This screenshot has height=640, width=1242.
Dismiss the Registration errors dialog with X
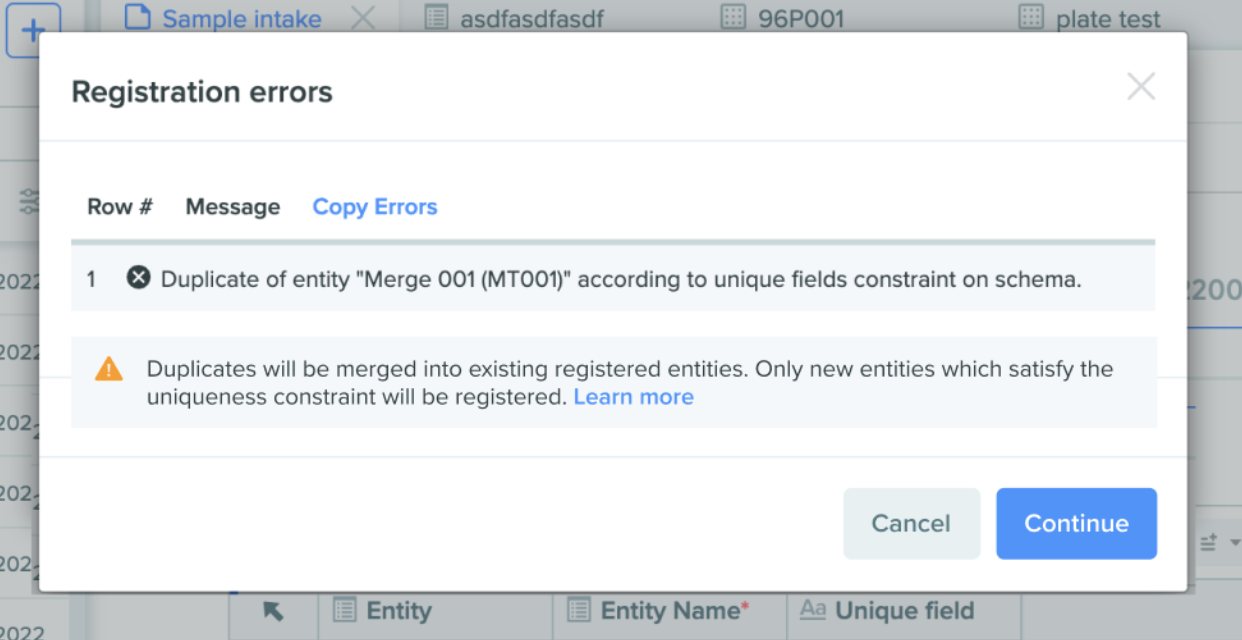(x=1141, y=87)
